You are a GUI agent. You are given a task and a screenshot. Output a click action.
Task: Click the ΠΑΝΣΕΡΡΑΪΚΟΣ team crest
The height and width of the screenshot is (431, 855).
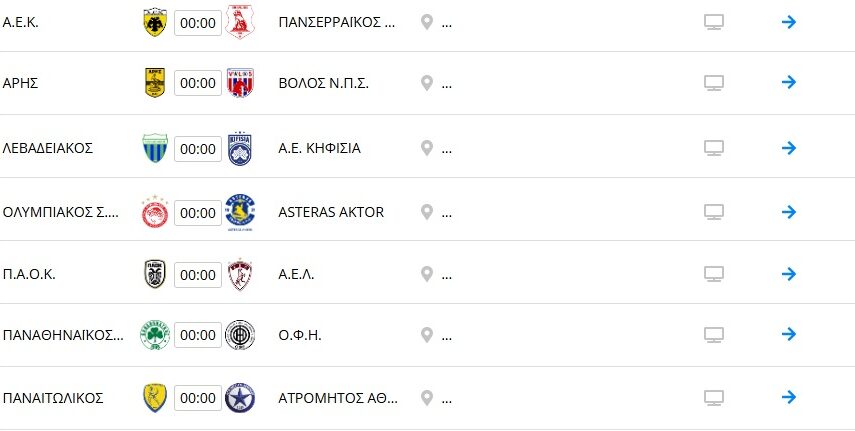240,22
